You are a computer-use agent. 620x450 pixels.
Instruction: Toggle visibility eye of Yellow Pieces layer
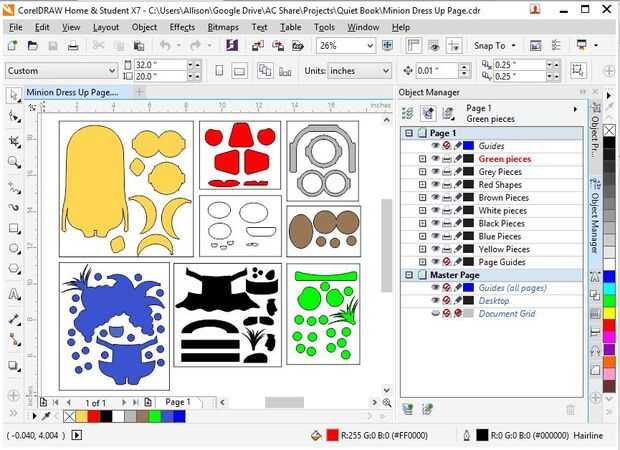[x=435, y=249]
